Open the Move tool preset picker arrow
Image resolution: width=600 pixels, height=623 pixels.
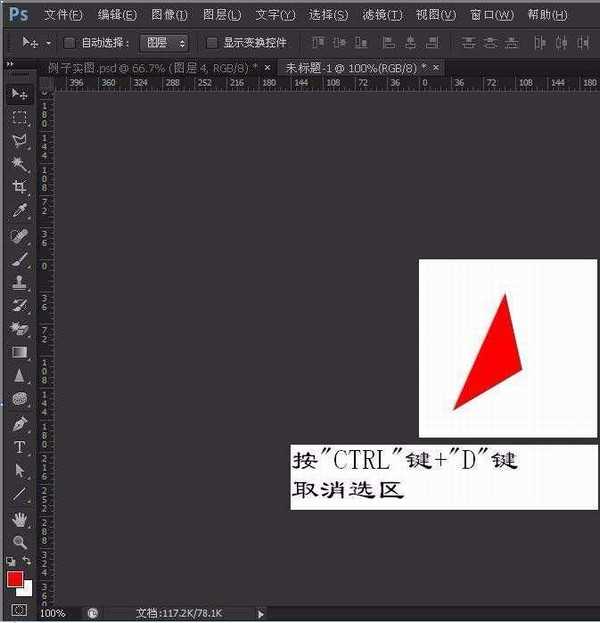(48, 43)
